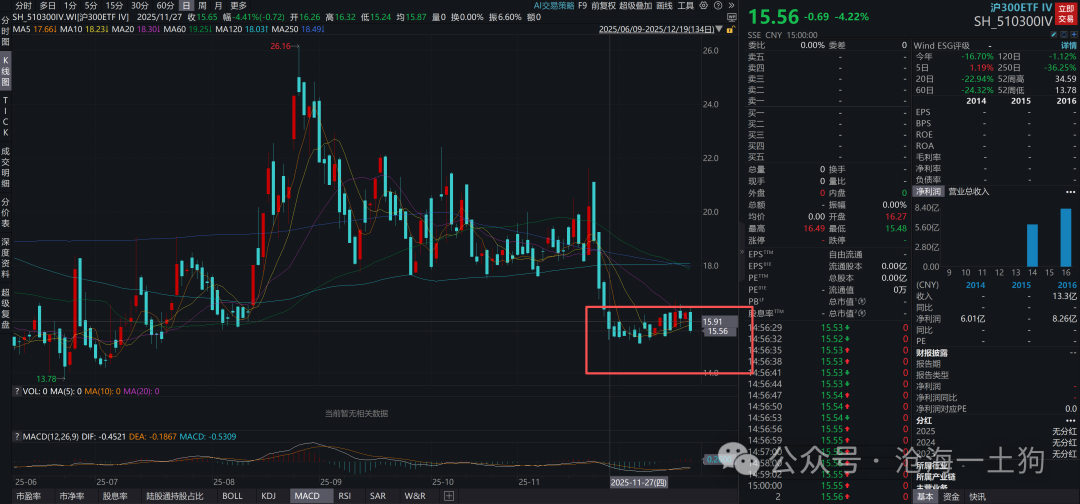The width and height of the screenshot is (1080, 504).
Task: Click the three-dots more icon beside 营业总收入
Action: pyautogui.click(x=1071, y=191)
